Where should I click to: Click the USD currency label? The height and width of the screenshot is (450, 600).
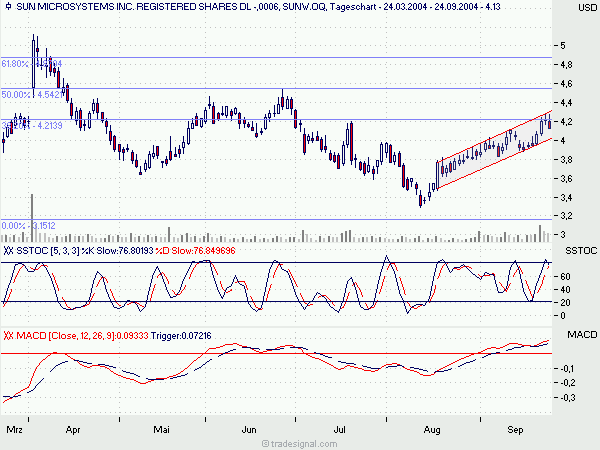(x=587, y=7)
